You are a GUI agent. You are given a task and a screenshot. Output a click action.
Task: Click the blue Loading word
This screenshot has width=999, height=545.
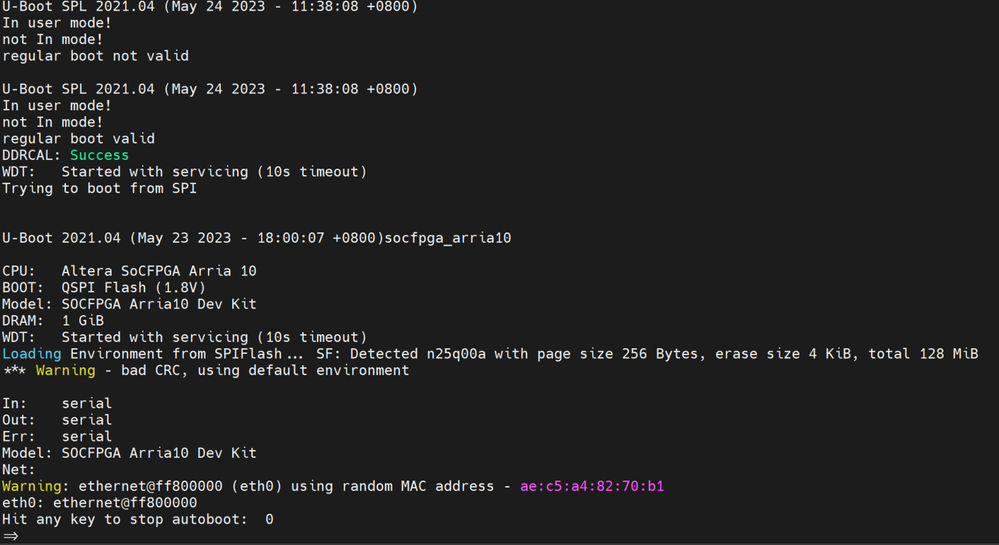pyautogui.click(x=31, y=354)
